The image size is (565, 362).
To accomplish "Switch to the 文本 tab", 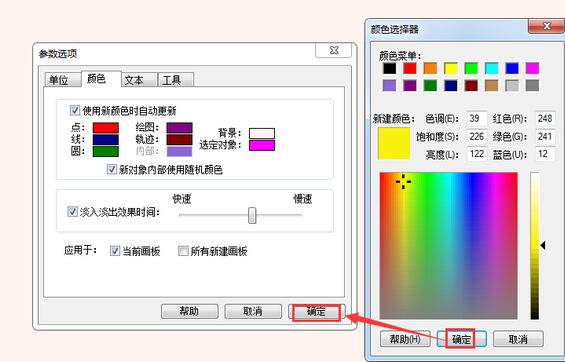I will (x=139, y=80).
